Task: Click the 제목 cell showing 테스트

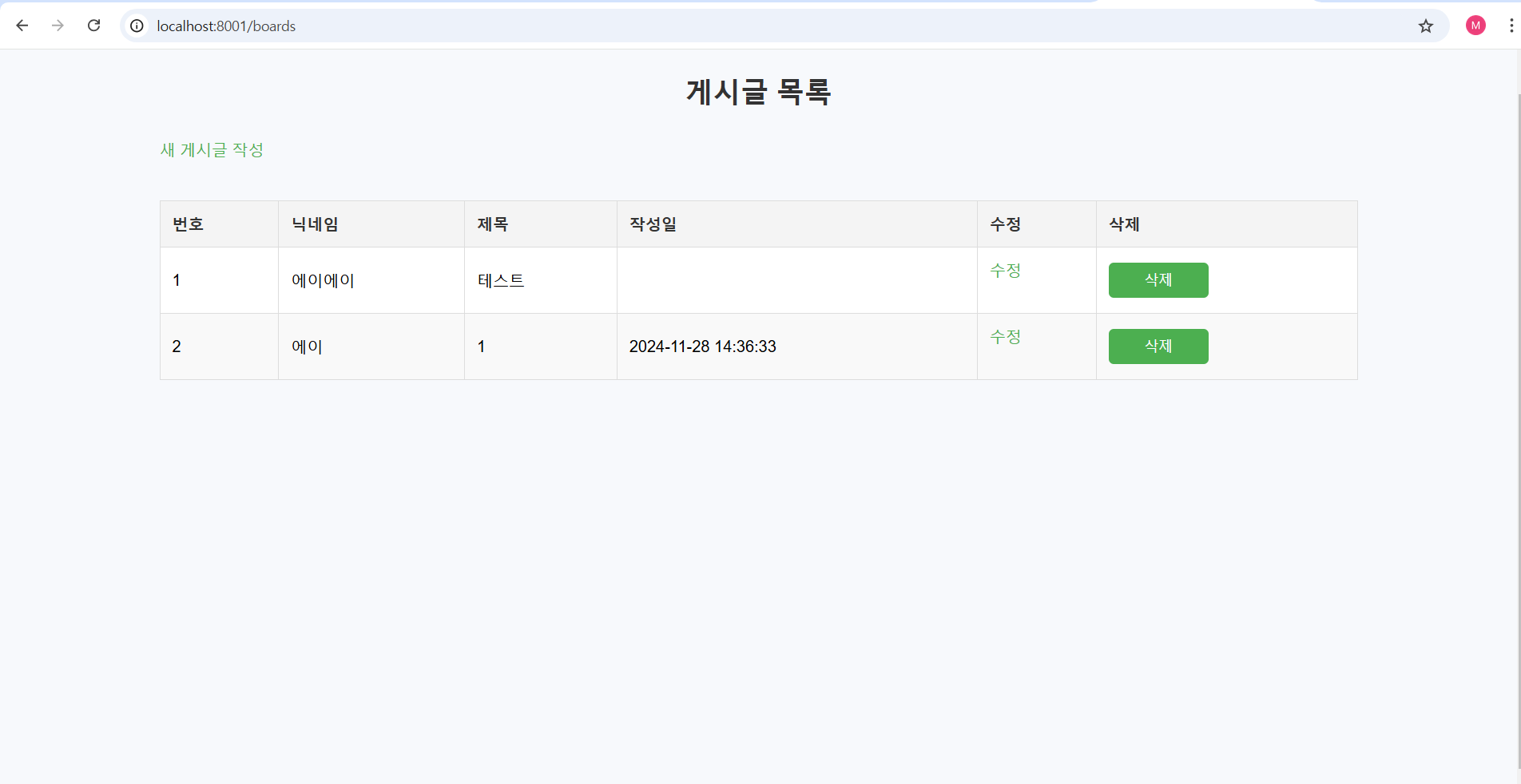Action: pyautogui.click(x=501, y=280)
